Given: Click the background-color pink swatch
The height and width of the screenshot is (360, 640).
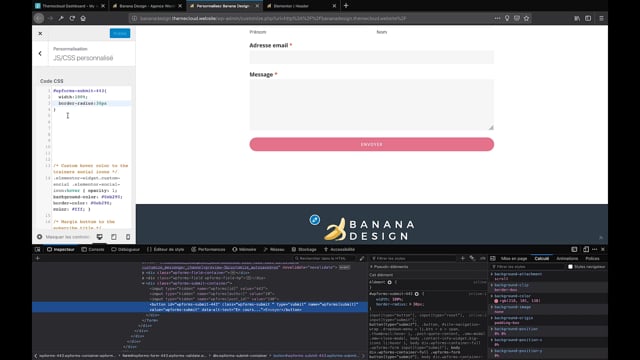Looking at the screenshot, I should tap(496, 301).
